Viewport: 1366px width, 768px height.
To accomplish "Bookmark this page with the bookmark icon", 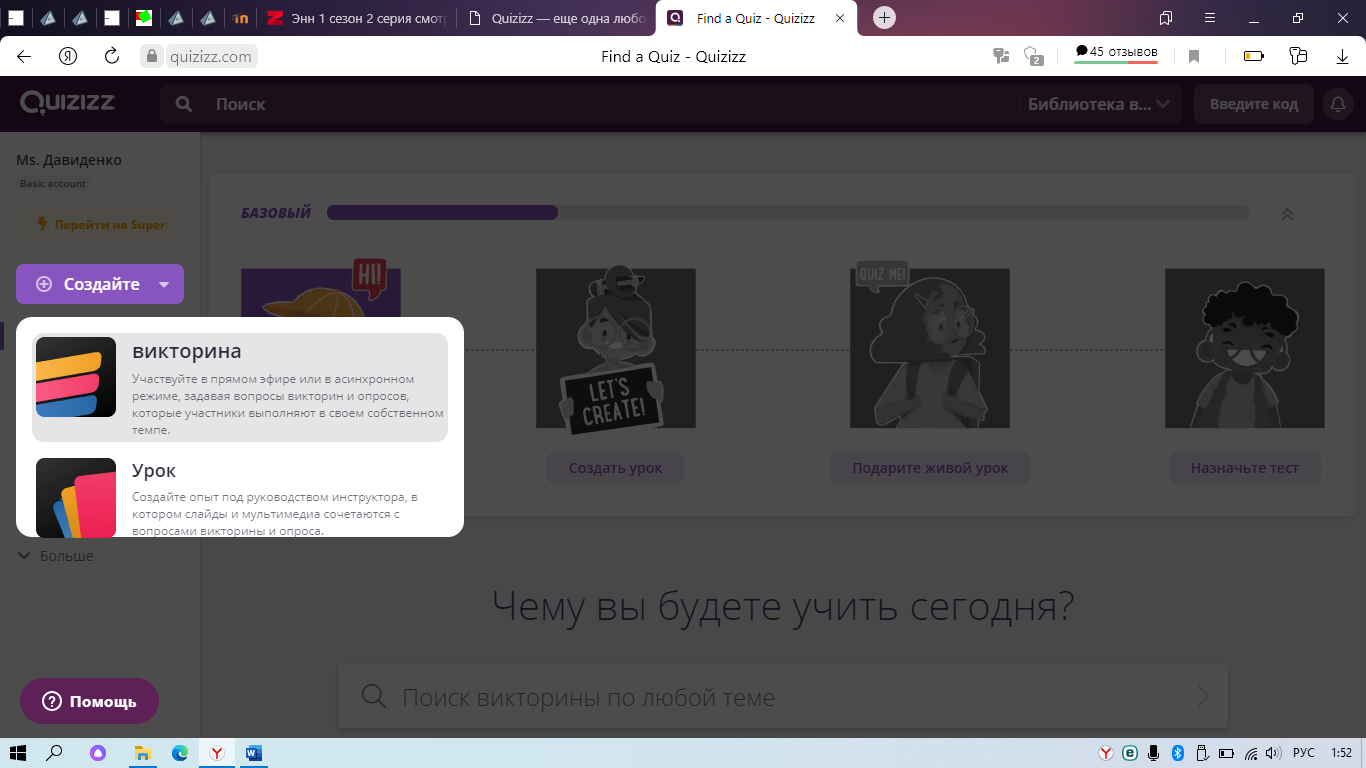I will [x=1194, y=57].
